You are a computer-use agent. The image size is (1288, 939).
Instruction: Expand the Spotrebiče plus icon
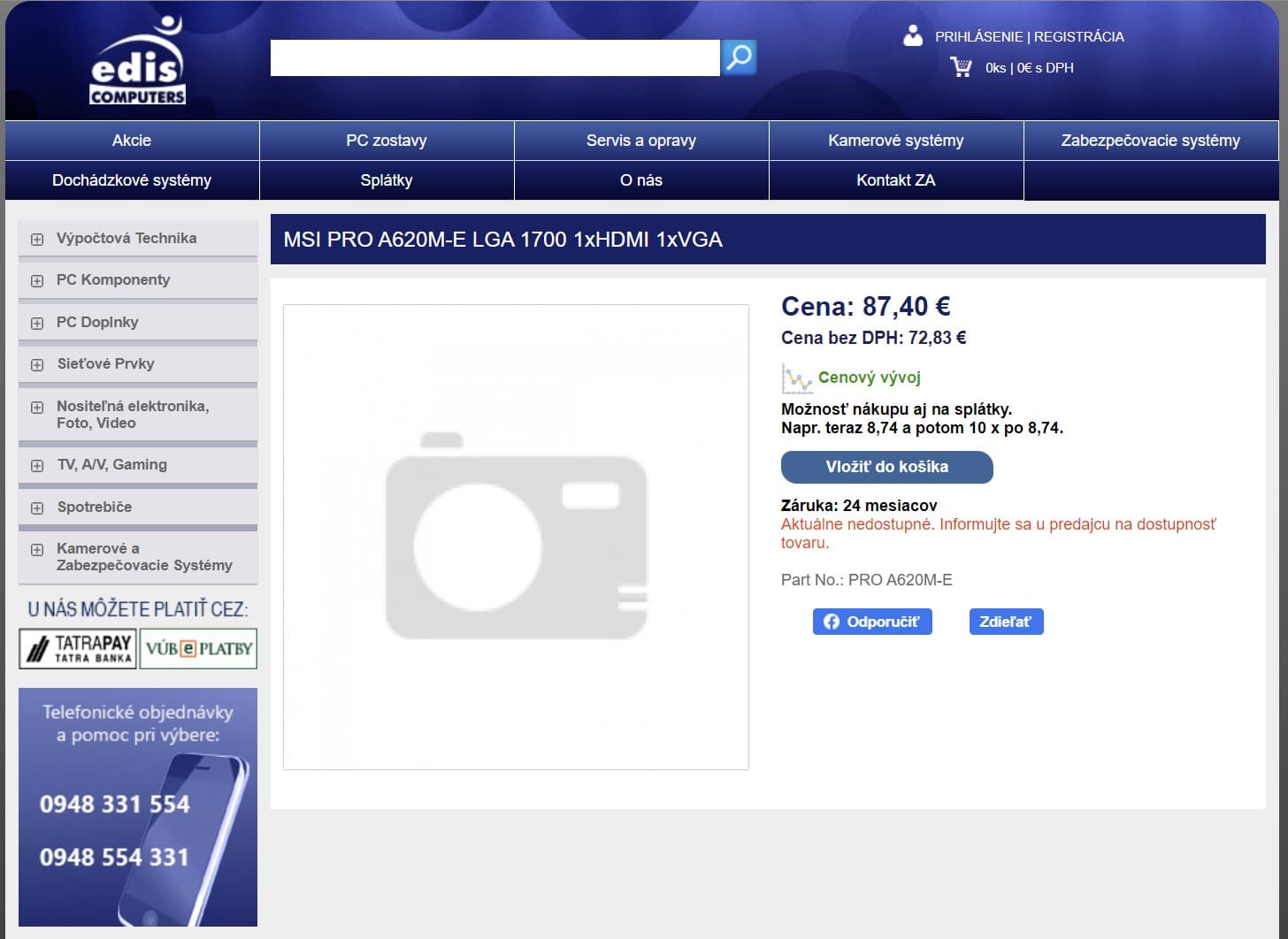click(x=37, y=508)
